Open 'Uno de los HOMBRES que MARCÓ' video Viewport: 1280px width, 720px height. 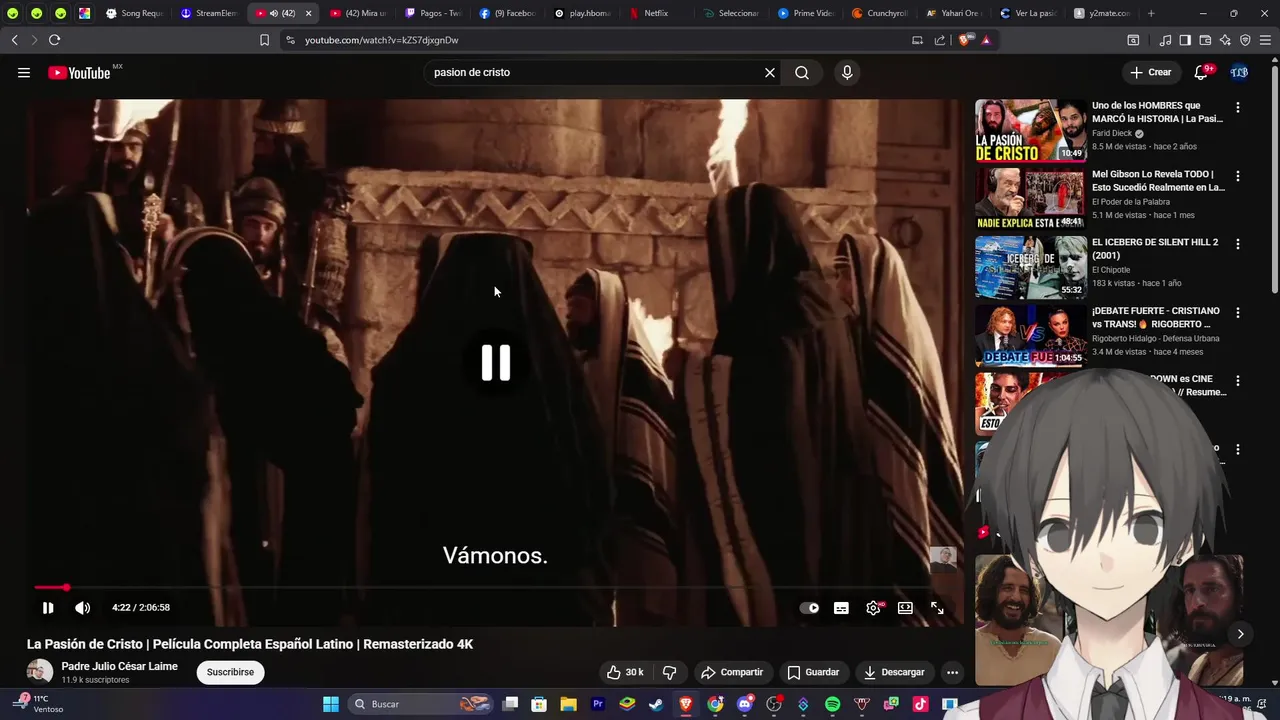pos(1157,112)
